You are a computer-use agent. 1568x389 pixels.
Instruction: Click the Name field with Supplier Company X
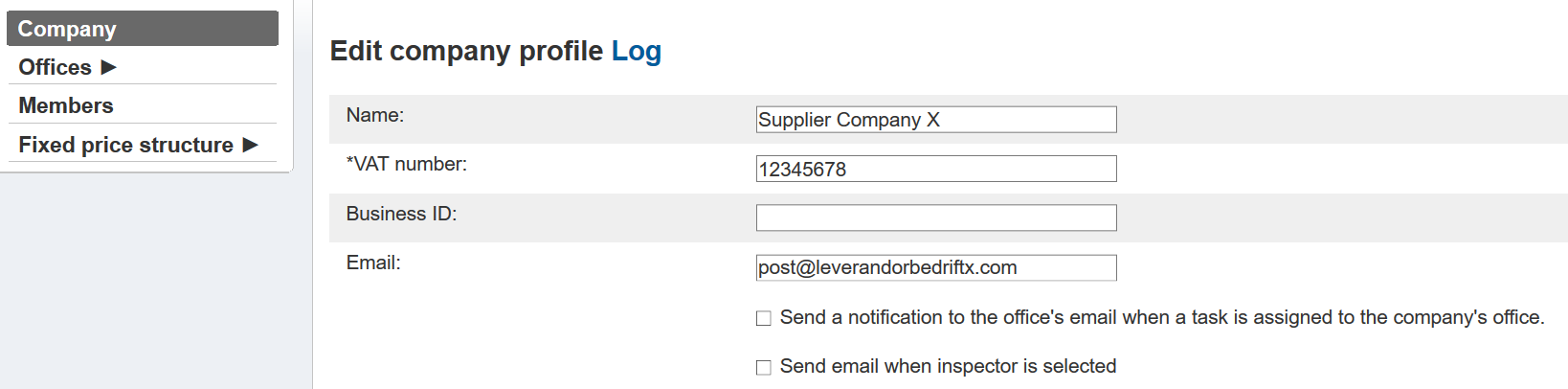pyautogui.click(x=935, y=120)
